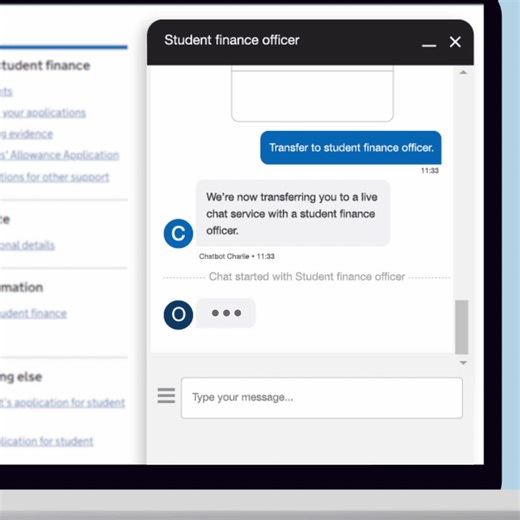Minimize the Student finance officer chat
Viewport: 520px width, 520px height.
429,45
